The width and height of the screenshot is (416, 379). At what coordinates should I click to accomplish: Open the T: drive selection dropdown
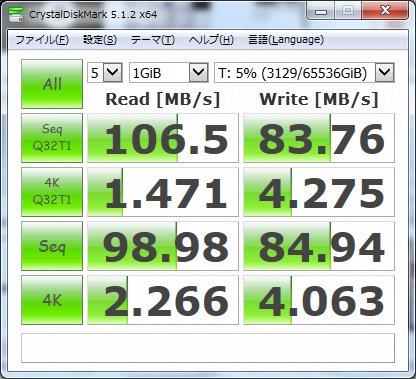304,72
